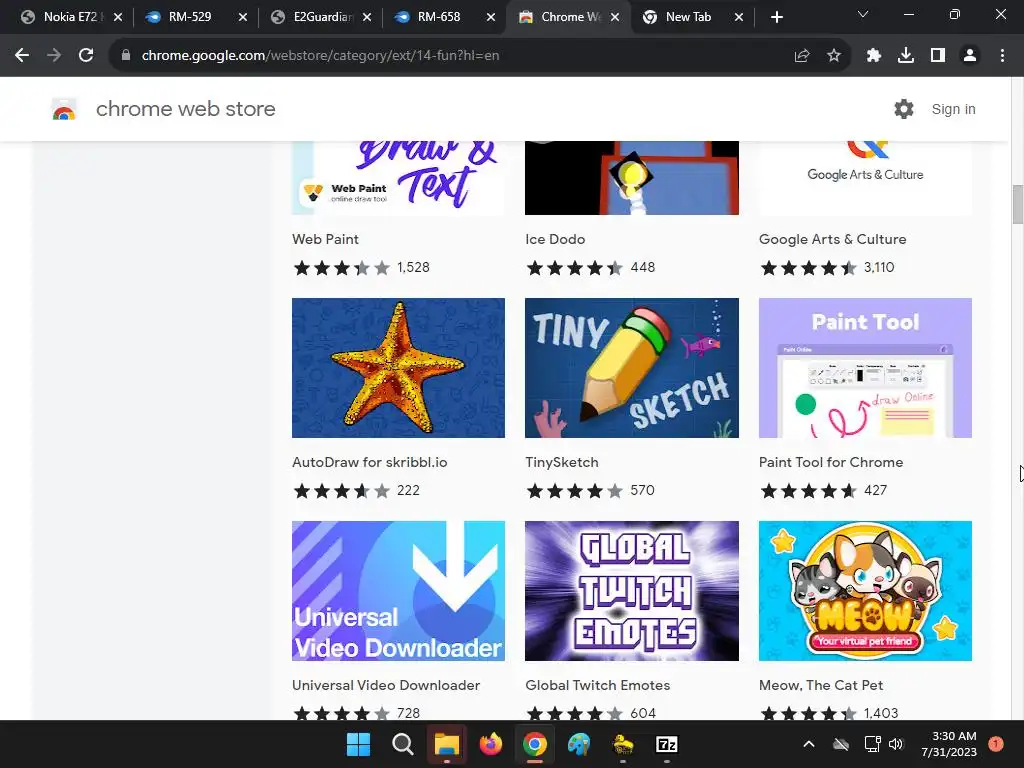
Task: Bookmark this page with the star icon
Action: click(x=834, y=56)
